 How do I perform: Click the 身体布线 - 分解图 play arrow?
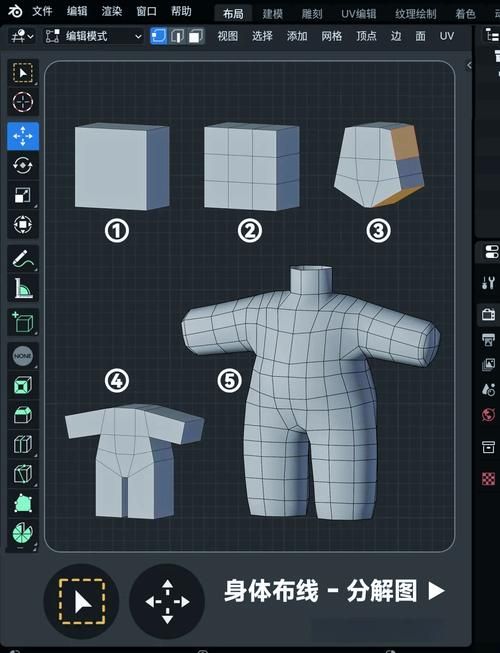[436, 591]
